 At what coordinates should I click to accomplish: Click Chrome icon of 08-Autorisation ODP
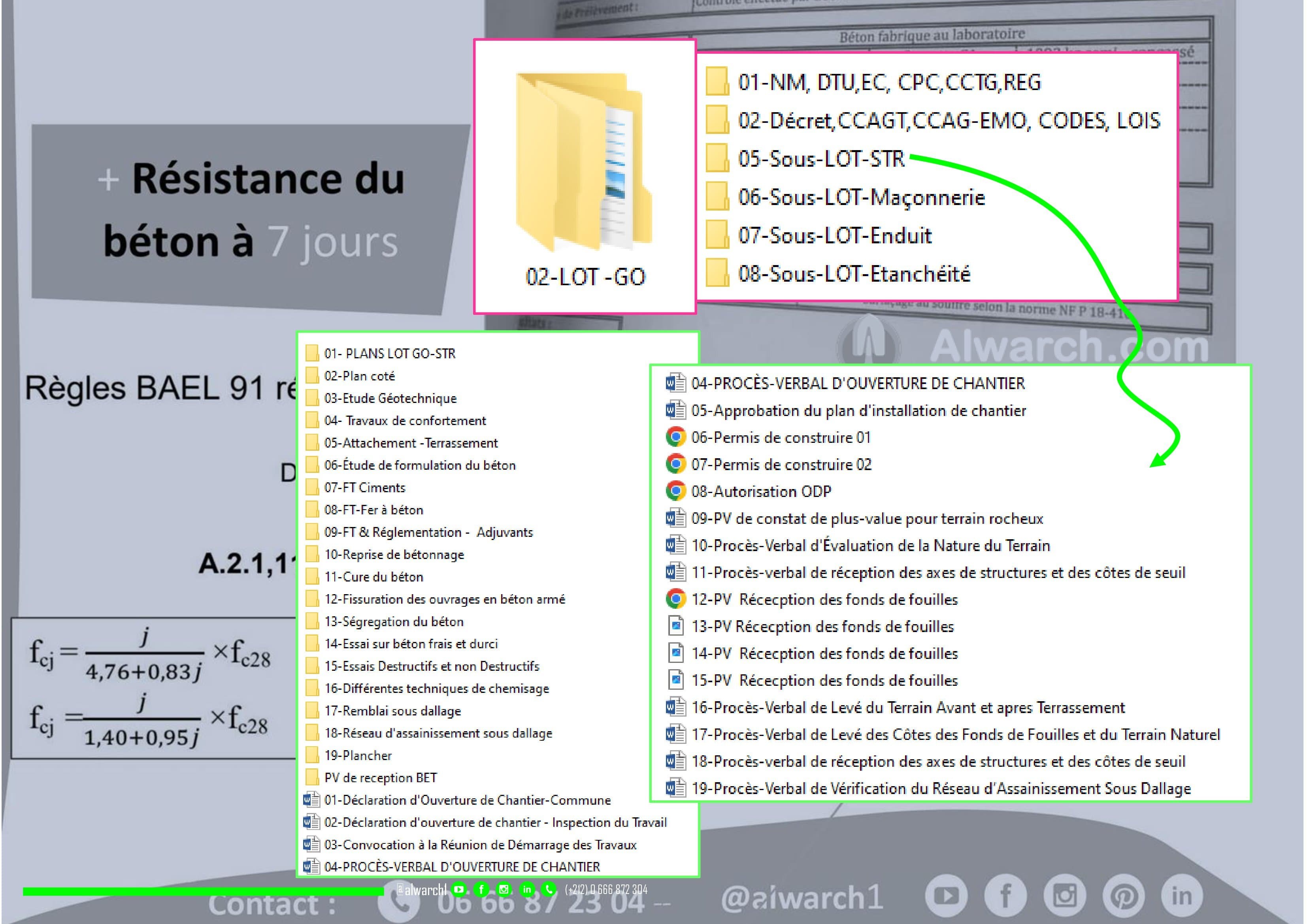click(x=676, y=491)
